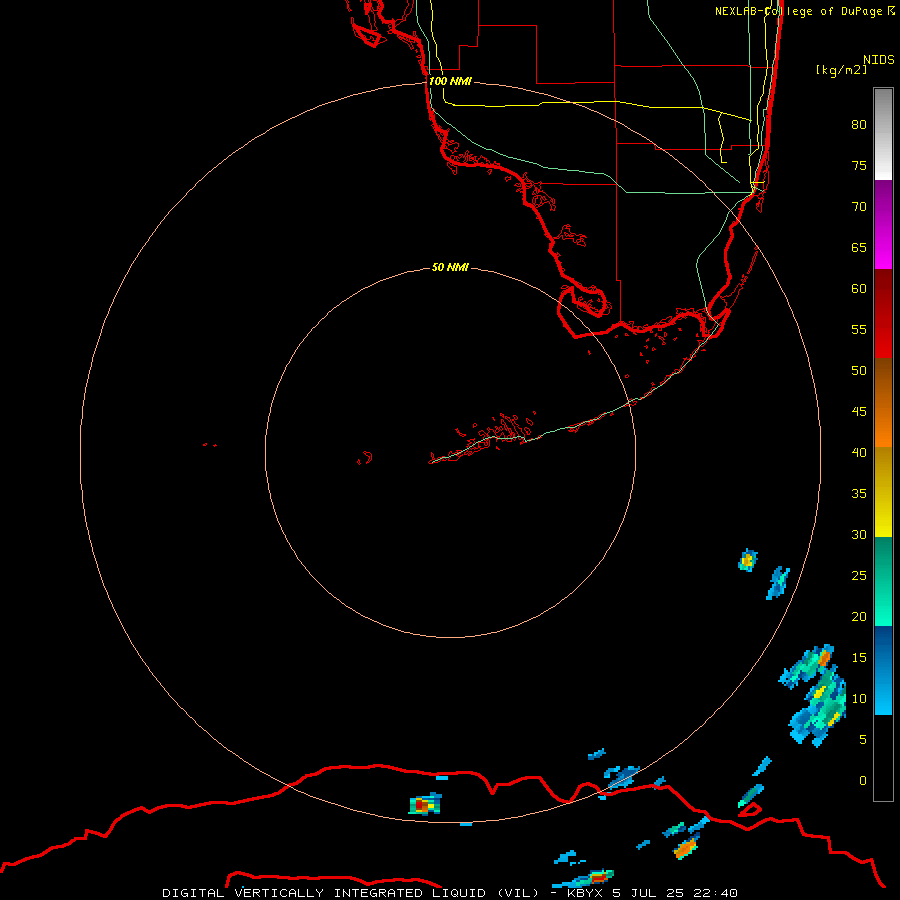This screenshot has height=900, width=900.
Task: Click the 40 value on the color scale
Action: [859, 452]
